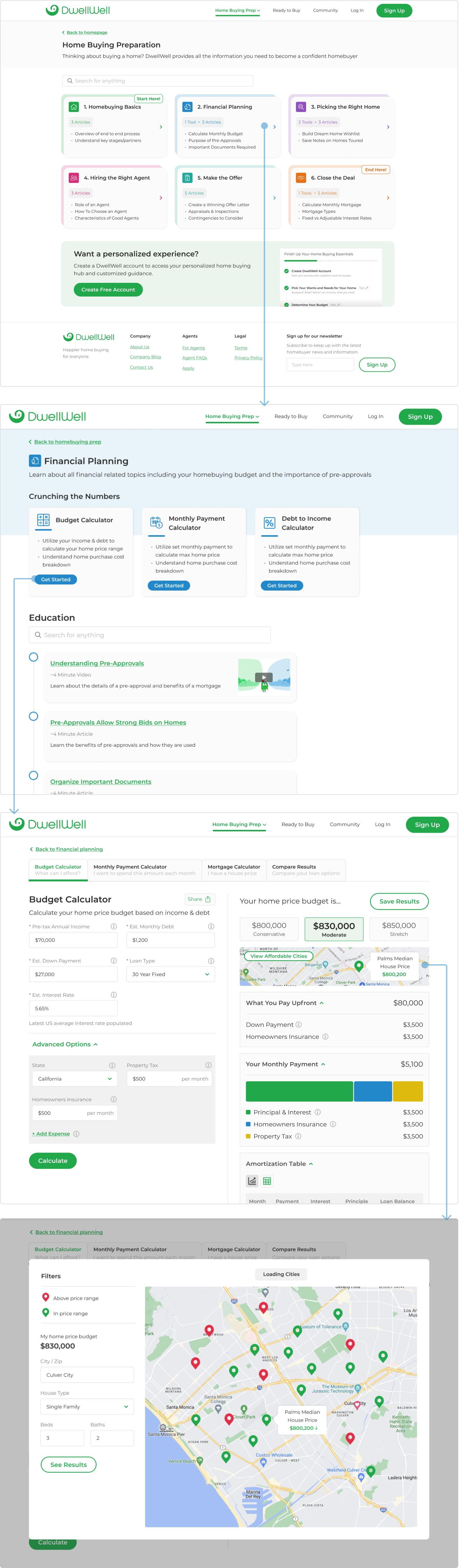
Task: Select the $850,000 Stretch budget tab
Action: [x=399, y=929]
